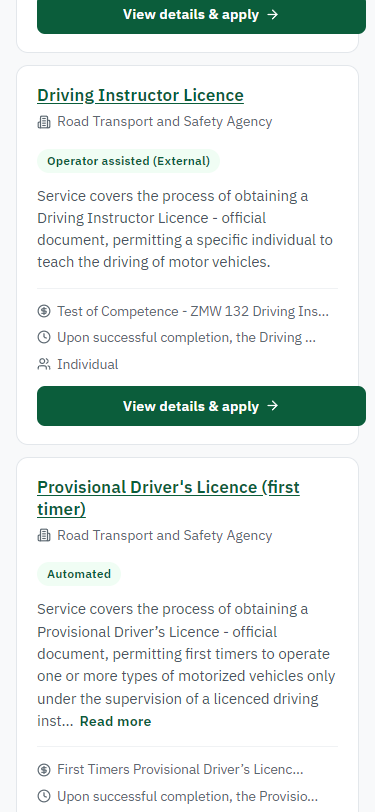Click the clock icon in Driving Instructor card
375x812 pixels.
[x=44, y=338]
